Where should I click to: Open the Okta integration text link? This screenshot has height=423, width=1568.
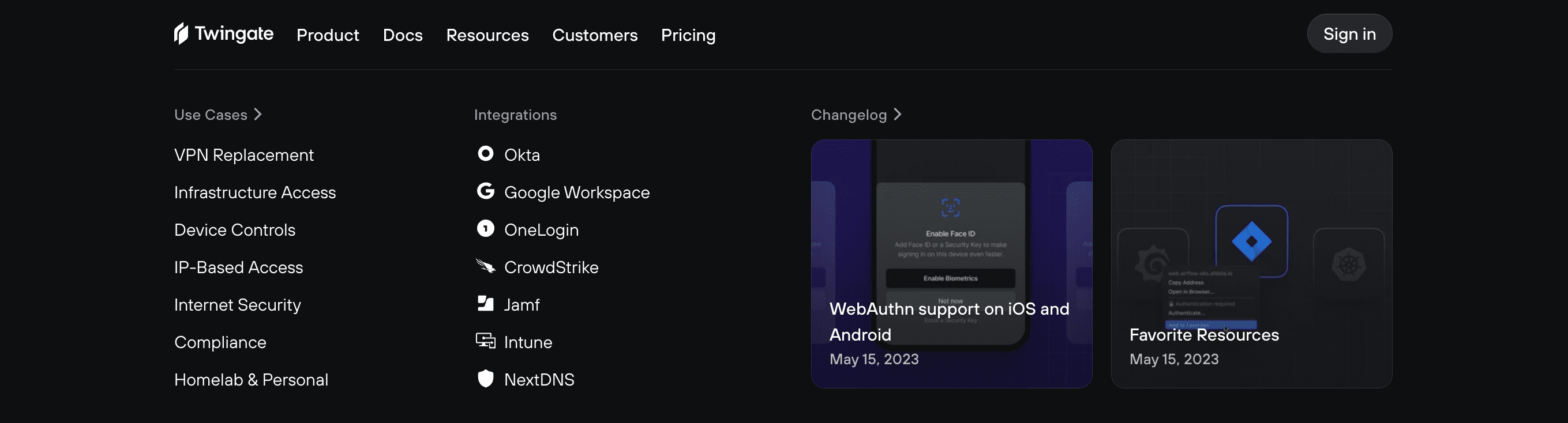[522, 155]
